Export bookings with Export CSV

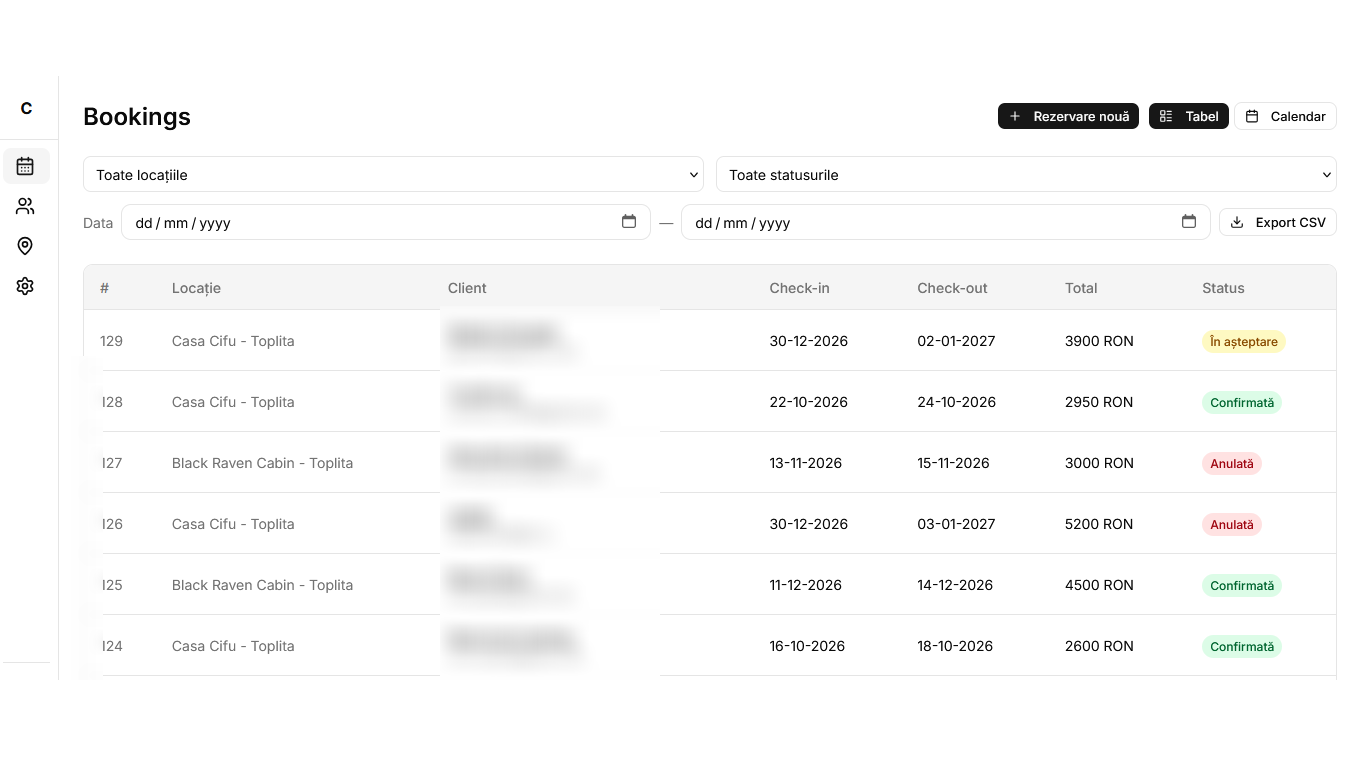click(x=1278, y=222)
